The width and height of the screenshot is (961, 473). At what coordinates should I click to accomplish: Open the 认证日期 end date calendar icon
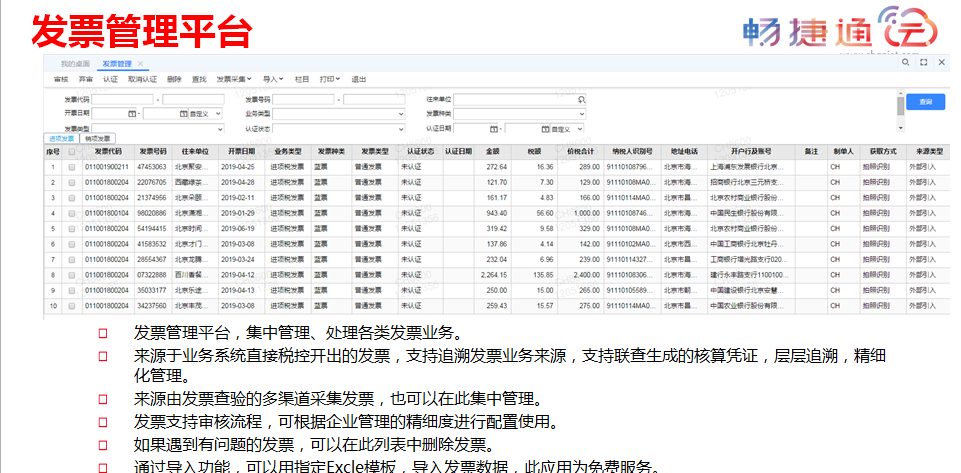tap(545, 129)
